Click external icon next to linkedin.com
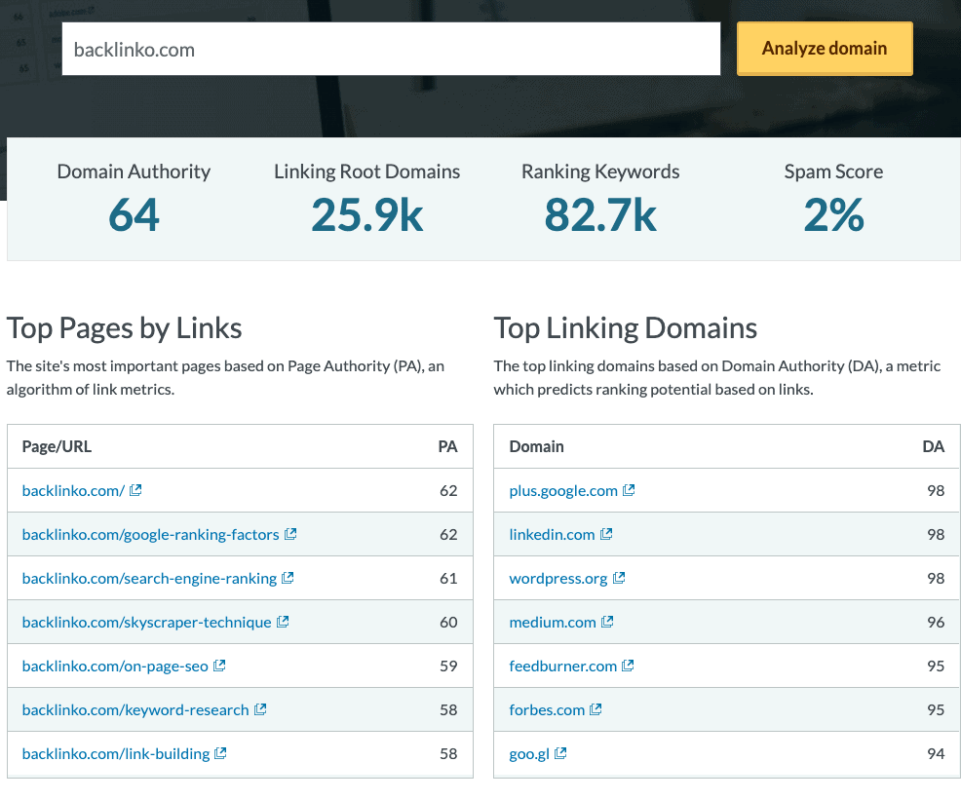Image resolution: width=961 pixels, height=800 pixels. pyautogui.click(x=606, y=534)
